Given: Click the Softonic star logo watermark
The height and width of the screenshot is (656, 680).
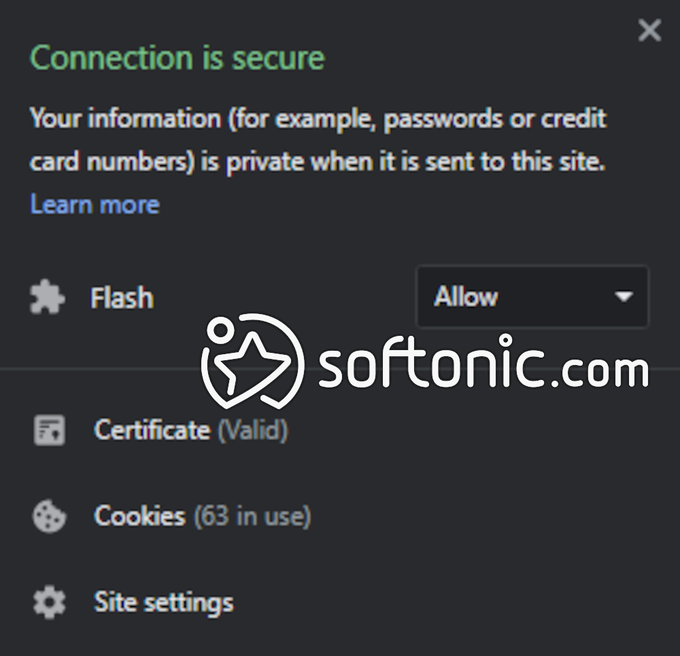Looking at the screenshot, I should tap(250, 360).
